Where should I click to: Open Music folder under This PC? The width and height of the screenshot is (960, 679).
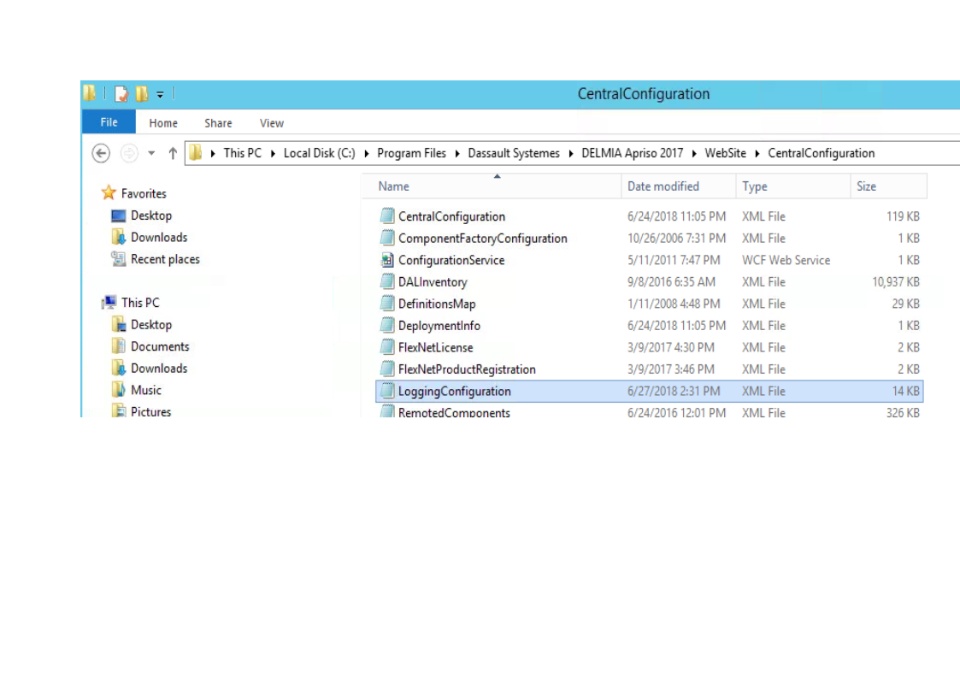[146, 390]
